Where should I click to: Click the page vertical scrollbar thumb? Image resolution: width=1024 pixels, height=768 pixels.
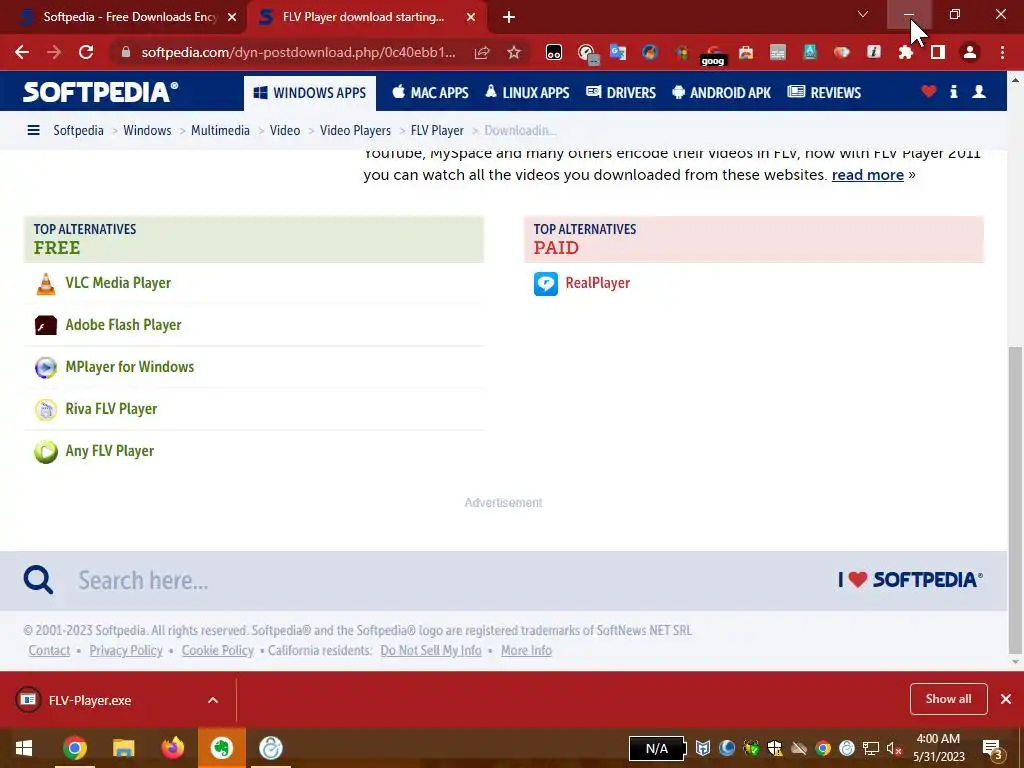pyautogui.click(x=1015, y=500)
